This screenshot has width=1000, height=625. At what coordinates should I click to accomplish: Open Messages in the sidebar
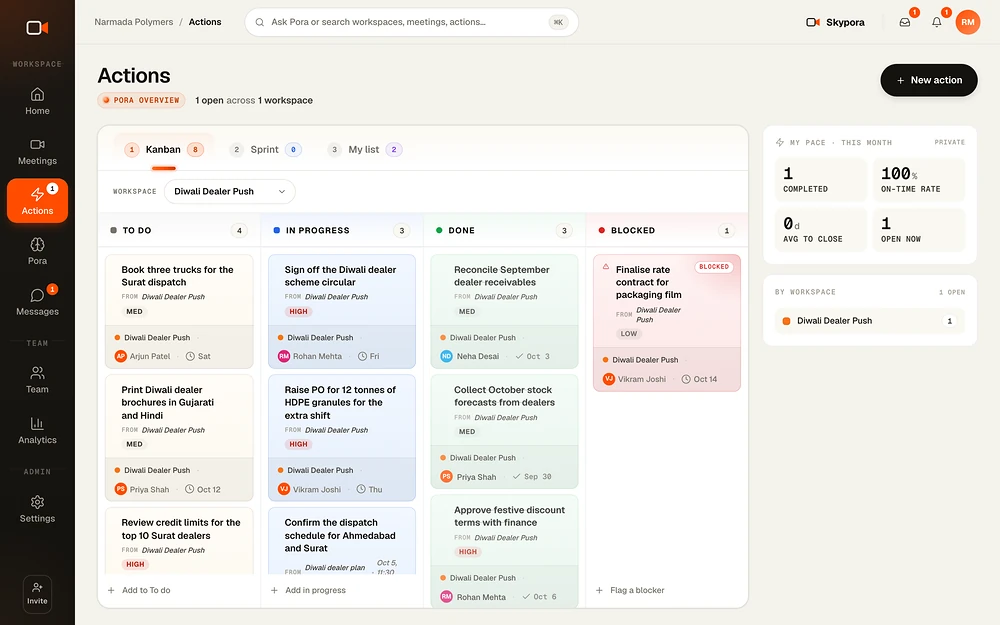click(37, 302)
